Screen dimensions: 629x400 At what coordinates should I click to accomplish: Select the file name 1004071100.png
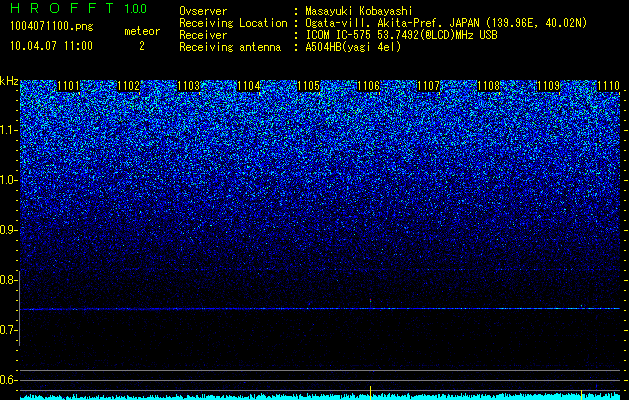pos(52,27)
